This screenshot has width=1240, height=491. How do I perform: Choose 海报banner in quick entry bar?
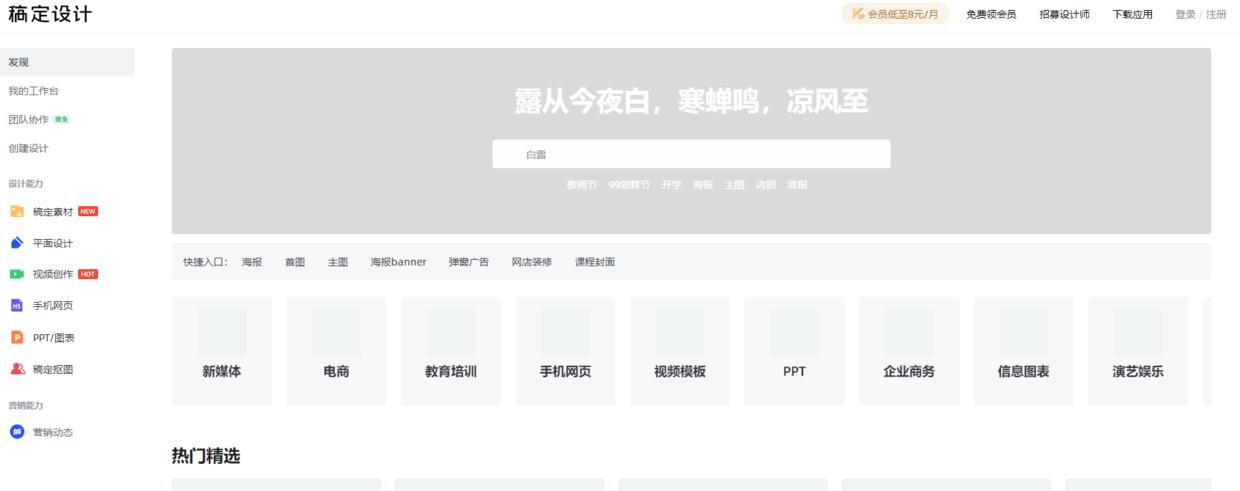398,262
